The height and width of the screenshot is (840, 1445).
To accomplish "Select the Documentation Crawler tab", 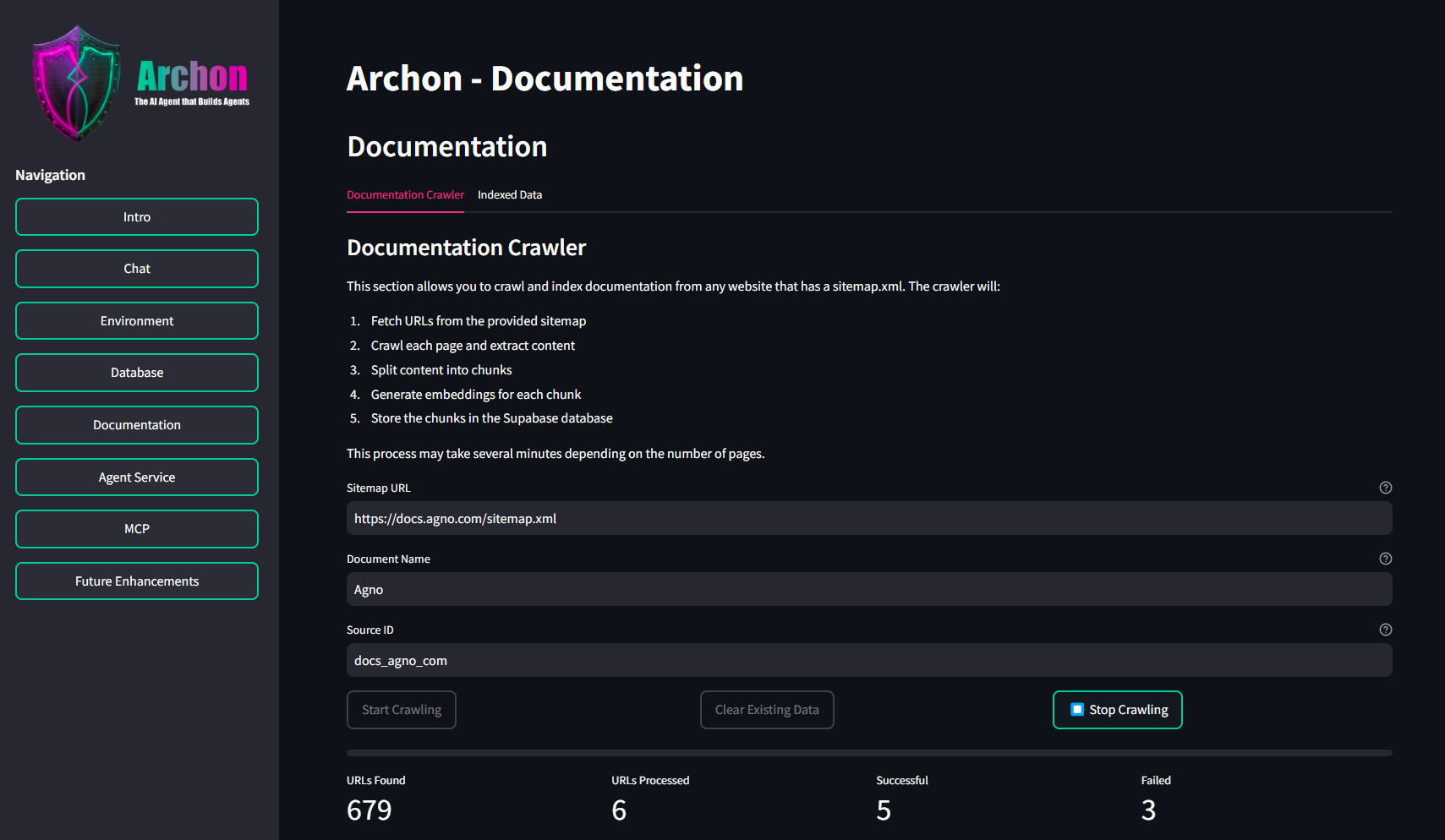I will [405, 195].
